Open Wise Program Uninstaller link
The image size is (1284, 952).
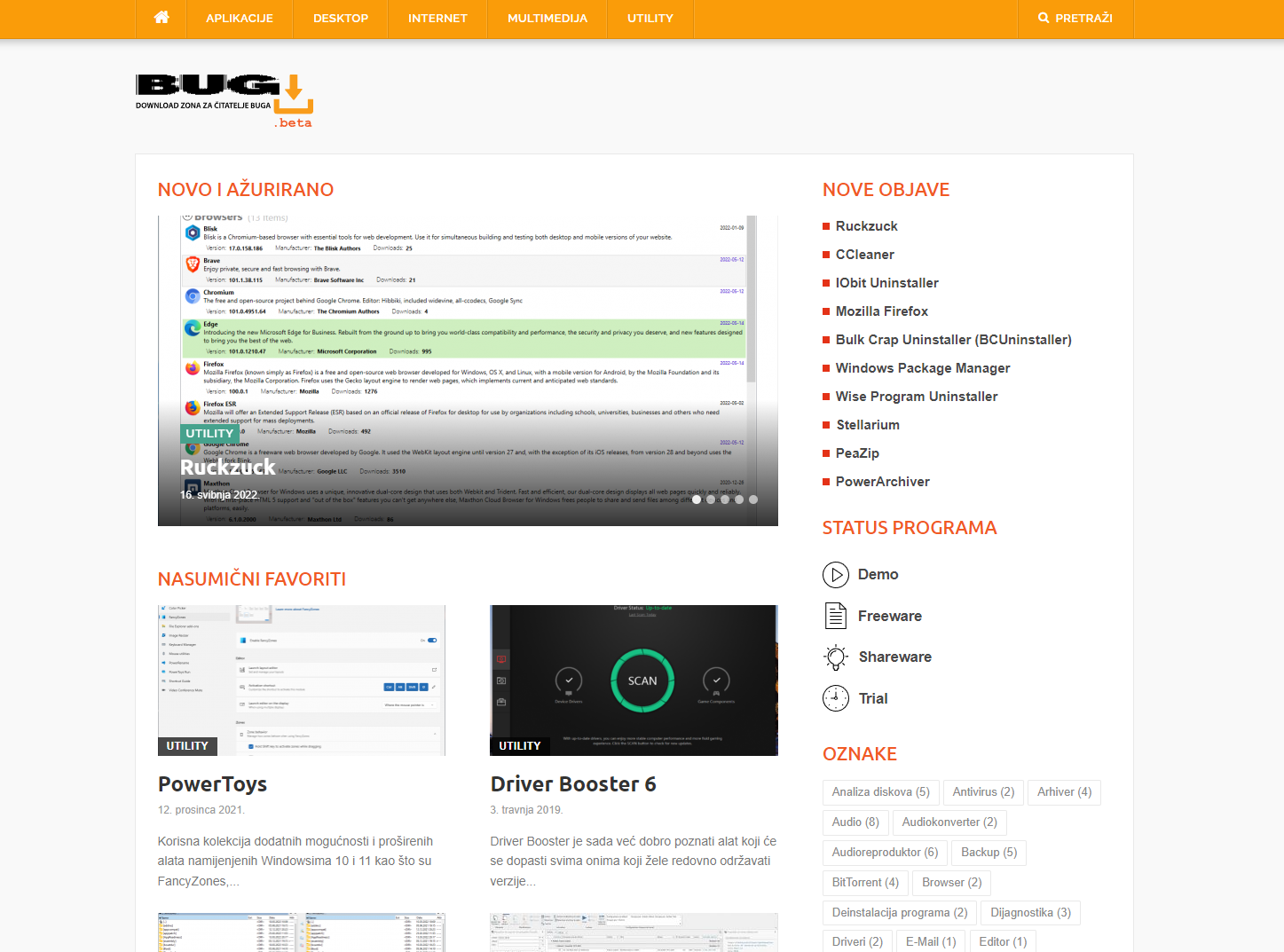click(917, 397)
